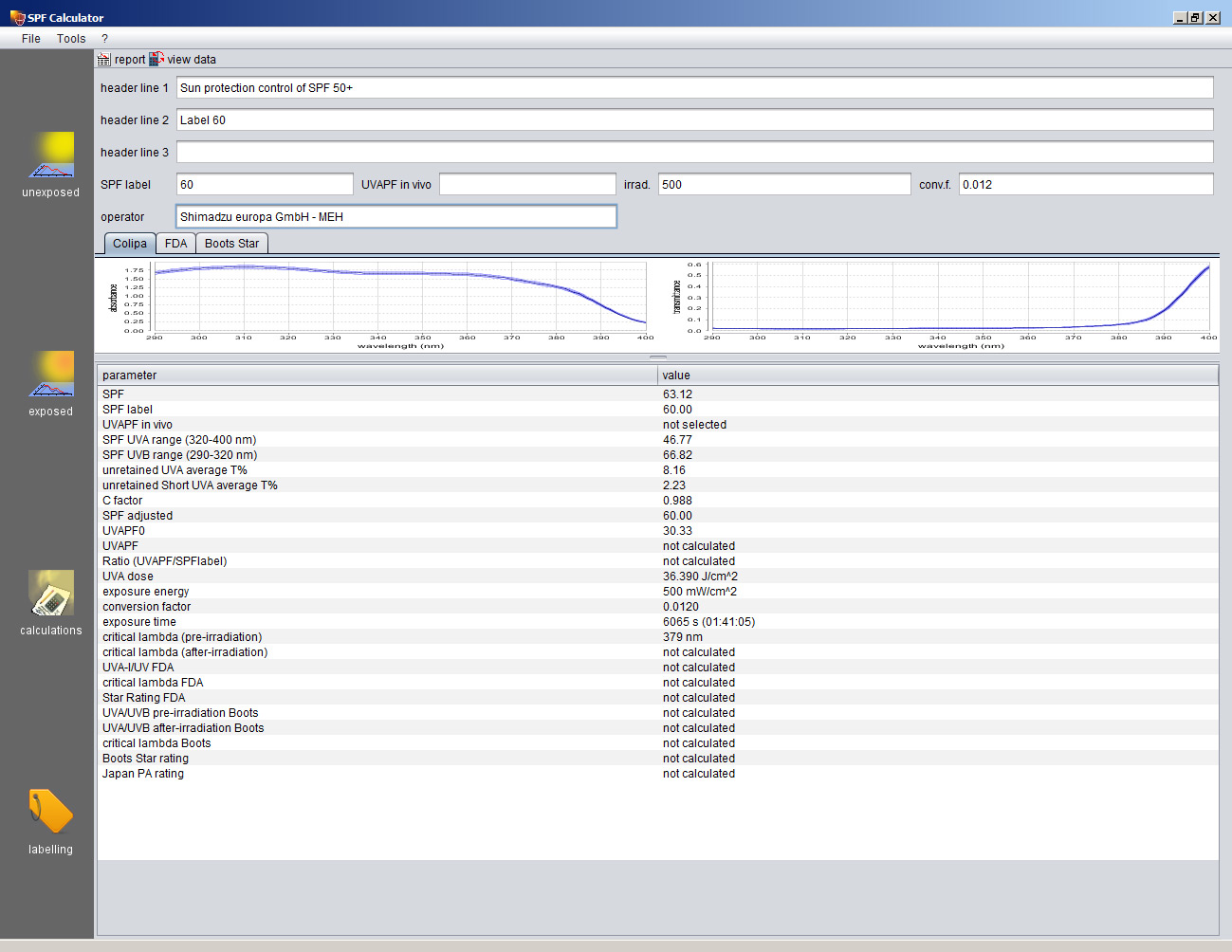
Task: Click the SPF Calculator title bar app icon
Action: click(17, 17)
